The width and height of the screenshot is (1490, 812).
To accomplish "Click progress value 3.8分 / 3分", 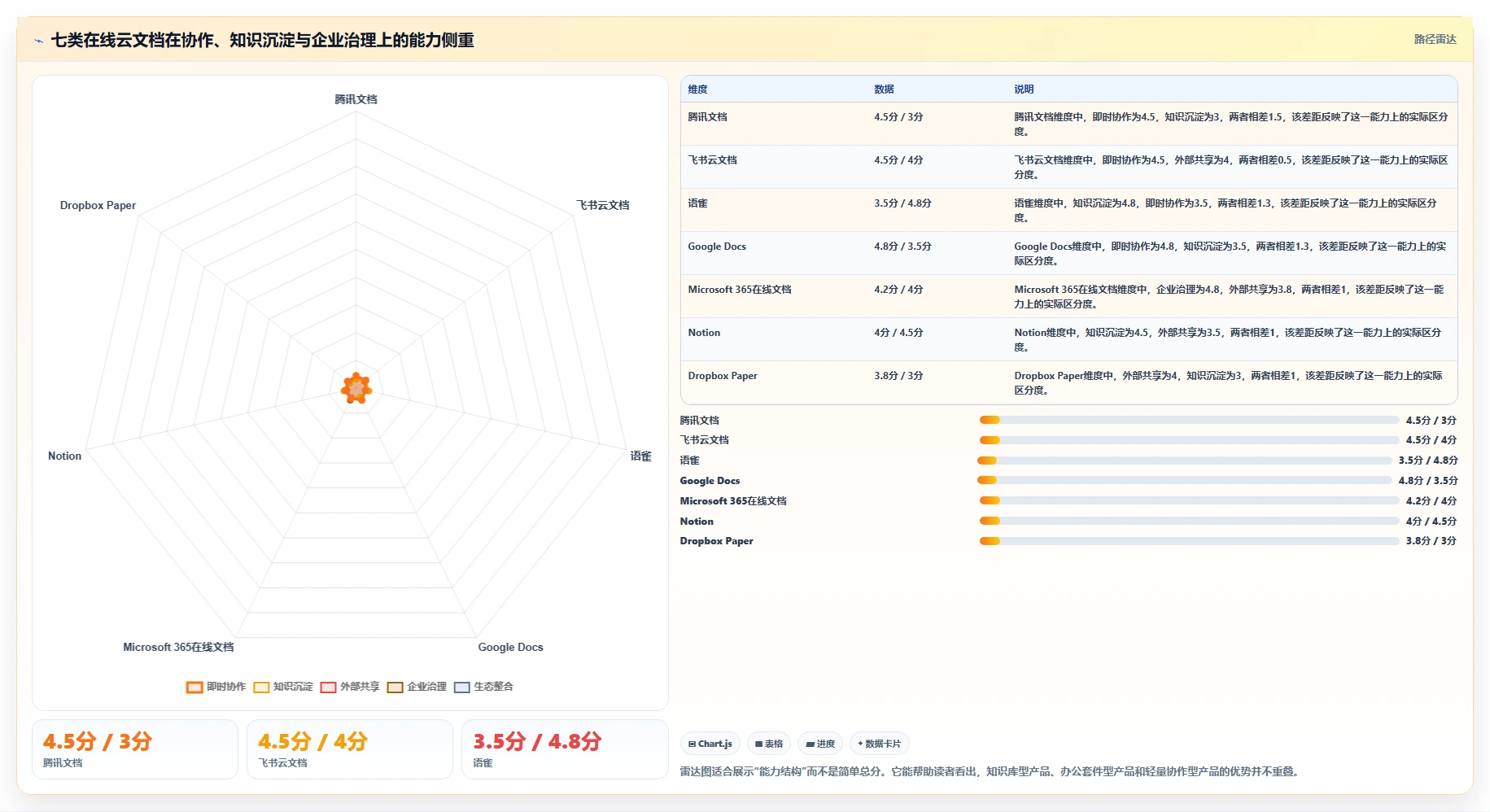I will coord(1431,541).
